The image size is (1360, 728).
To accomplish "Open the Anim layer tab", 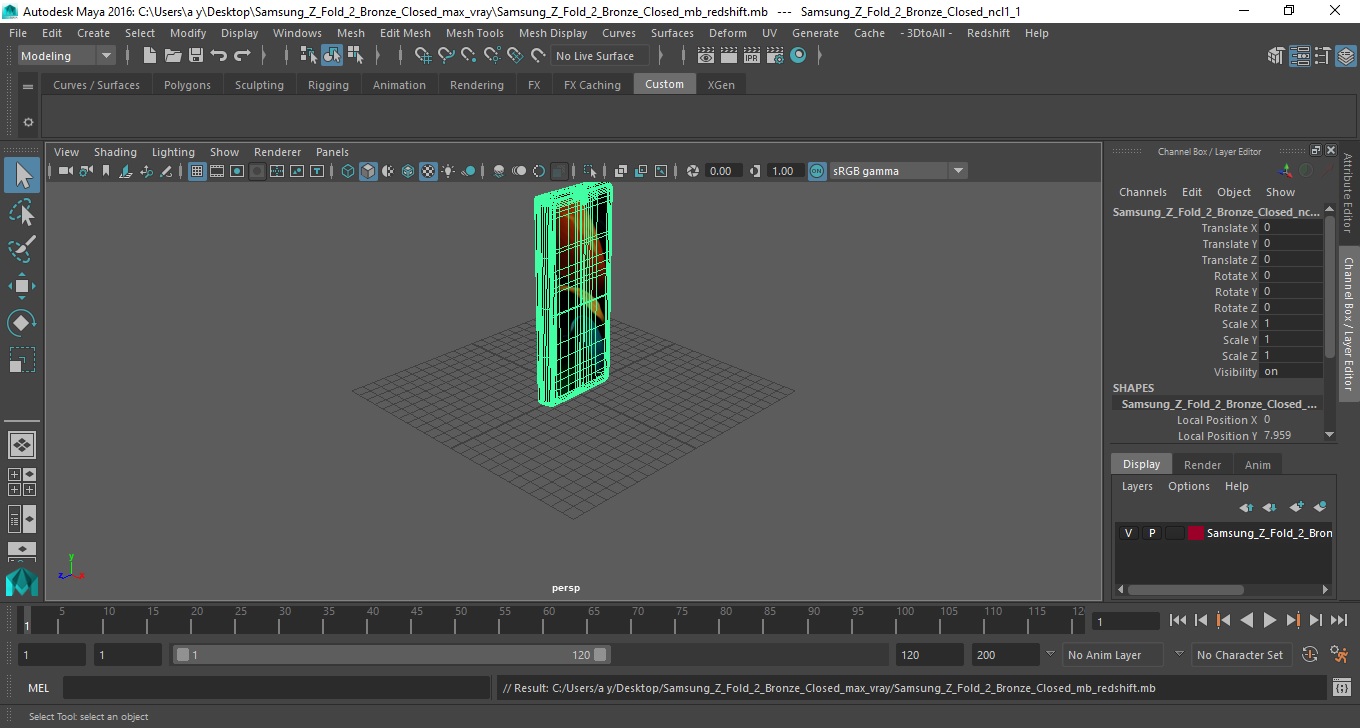I will [x=1258, y=465].
